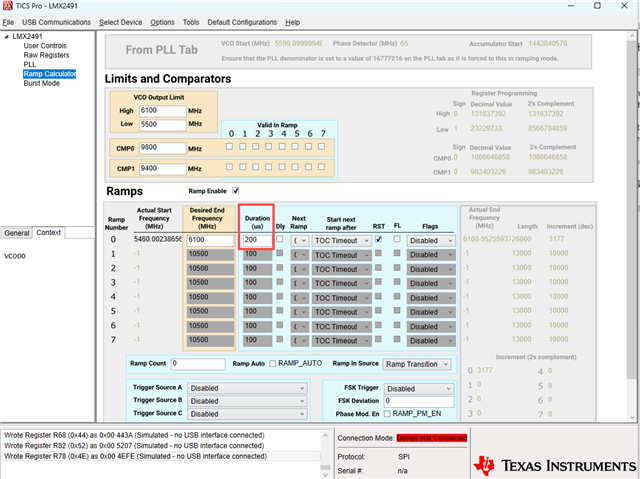
Task: Open the Default Configurations menu
Action: (242, 22)
